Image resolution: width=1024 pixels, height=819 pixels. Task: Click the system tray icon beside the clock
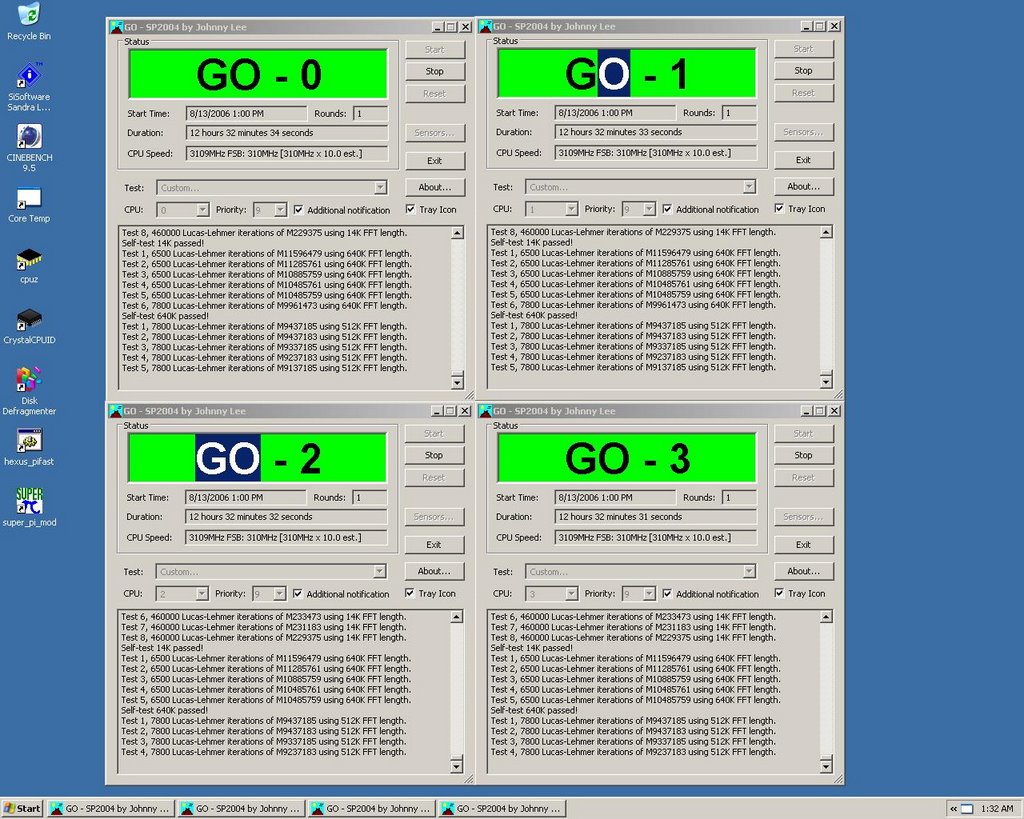967,809
